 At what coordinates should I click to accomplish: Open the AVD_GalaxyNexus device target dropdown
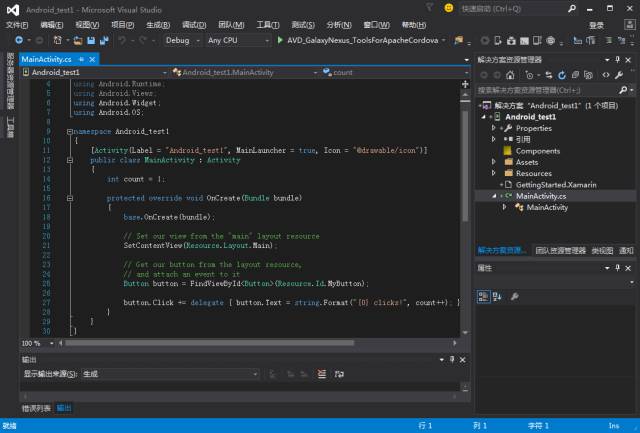pos(443,40)
